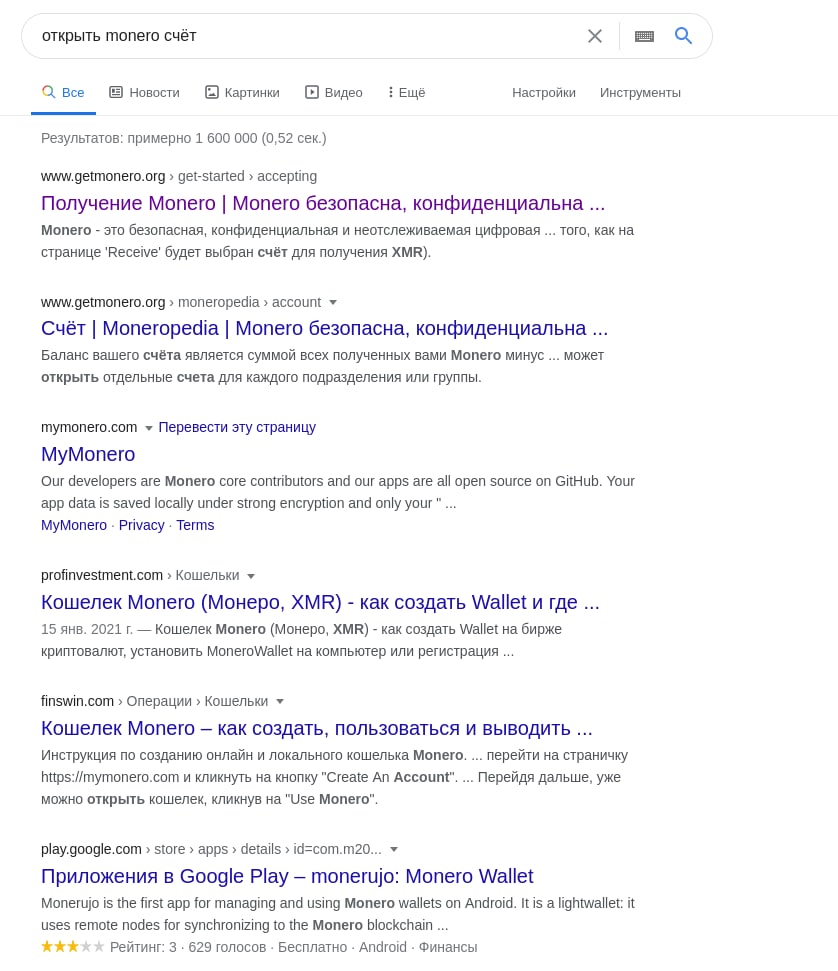Open the monerujo: Monero Wallet result
The width and height of the screenshot is (838, 971).
(287, 876)
